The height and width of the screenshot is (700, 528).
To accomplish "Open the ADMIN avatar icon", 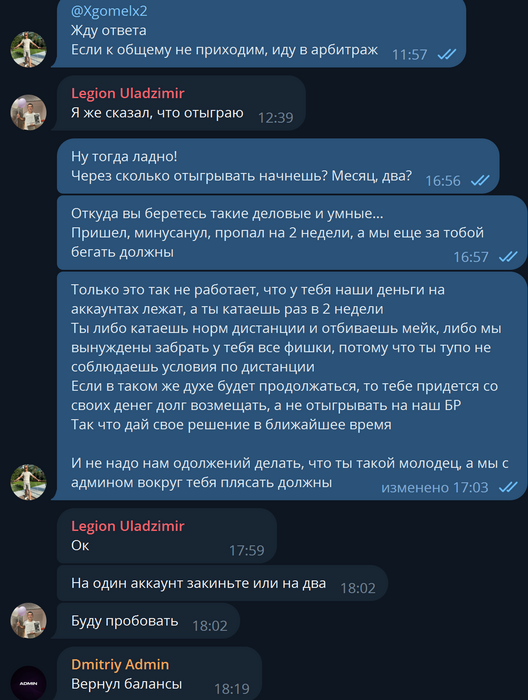I will pyautogui.click(x=29, y=683).
